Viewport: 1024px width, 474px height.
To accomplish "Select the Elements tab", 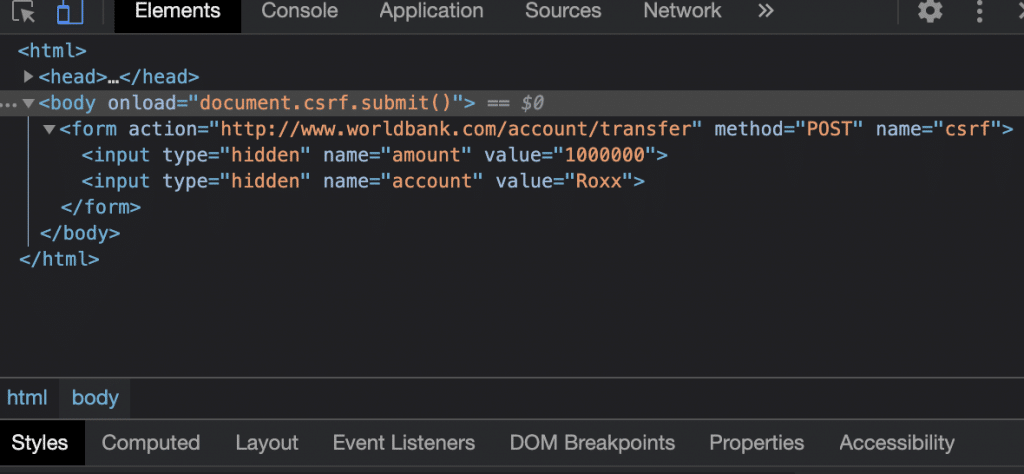I will pyautogui.click(x=178, y=11).
